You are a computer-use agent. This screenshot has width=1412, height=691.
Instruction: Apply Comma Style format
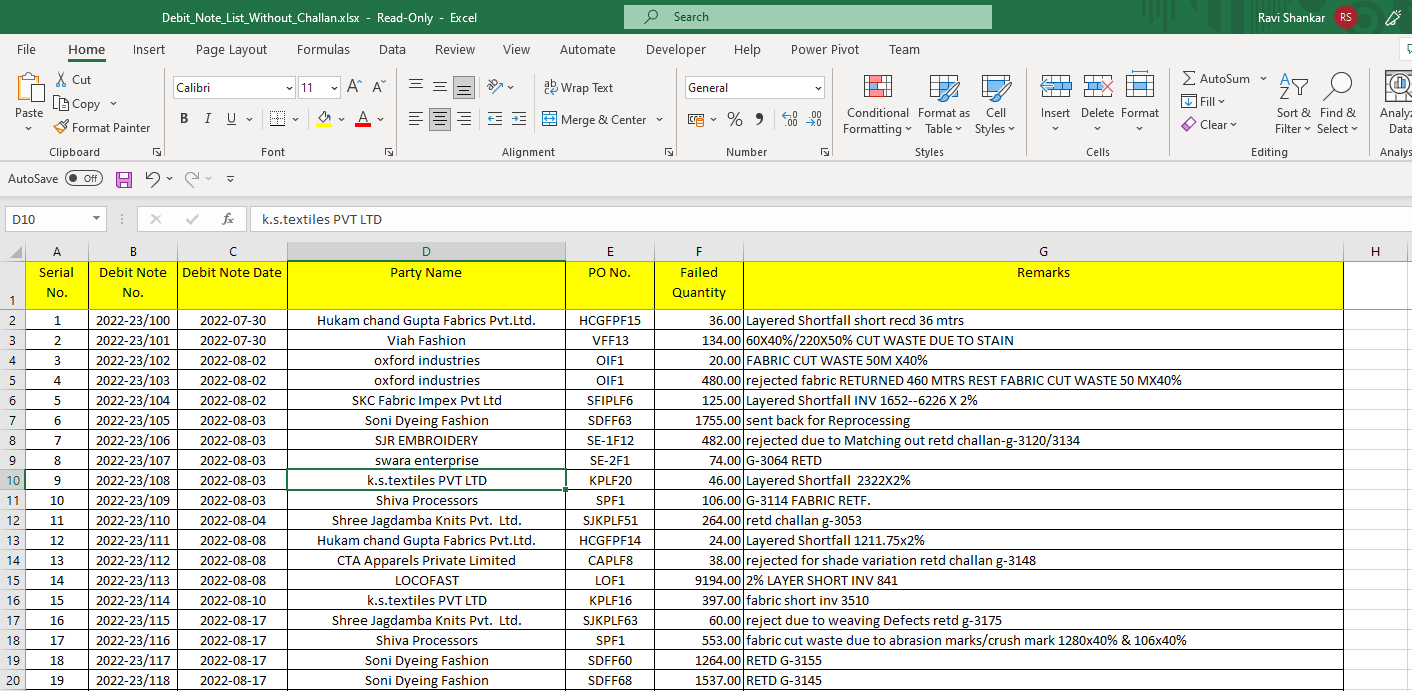pos(759,119)
